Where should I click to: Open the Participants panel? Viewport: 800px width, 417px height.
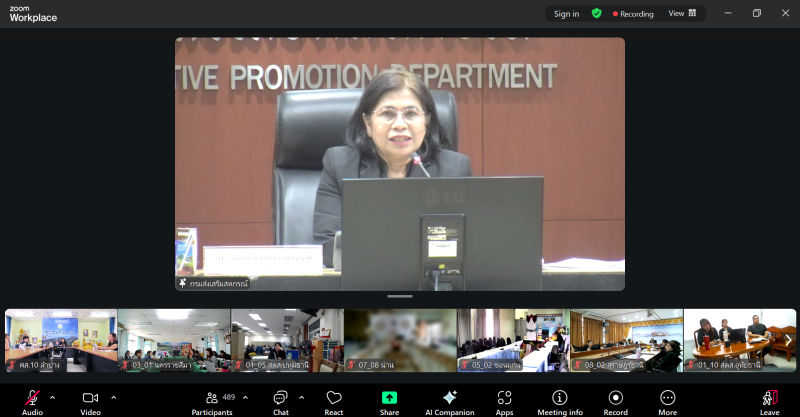coord(212,398)
